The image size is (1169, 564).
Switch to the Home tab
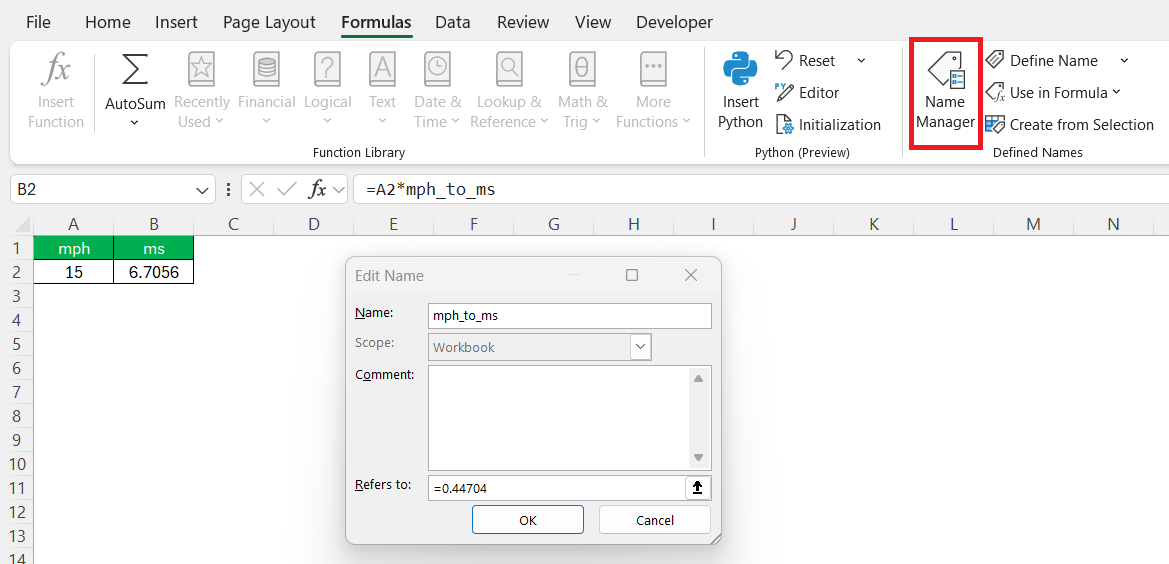point(108,22)
